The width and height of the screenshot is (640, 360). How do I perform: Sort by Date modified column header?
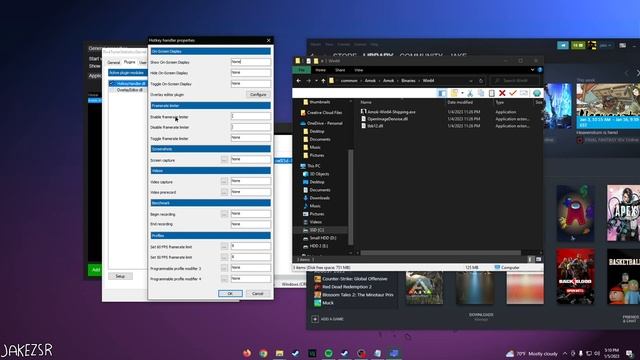[460, 102]
